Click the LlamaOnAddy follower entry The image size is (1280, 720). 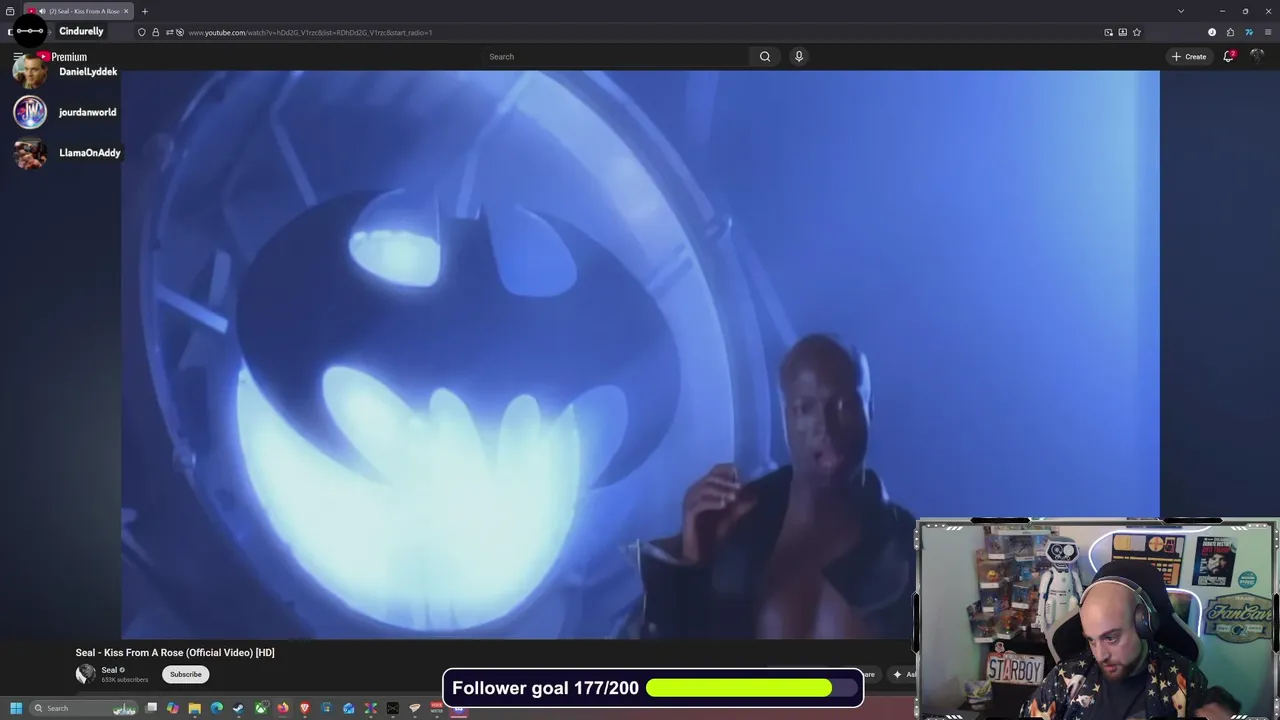click(x=67, y=153)
